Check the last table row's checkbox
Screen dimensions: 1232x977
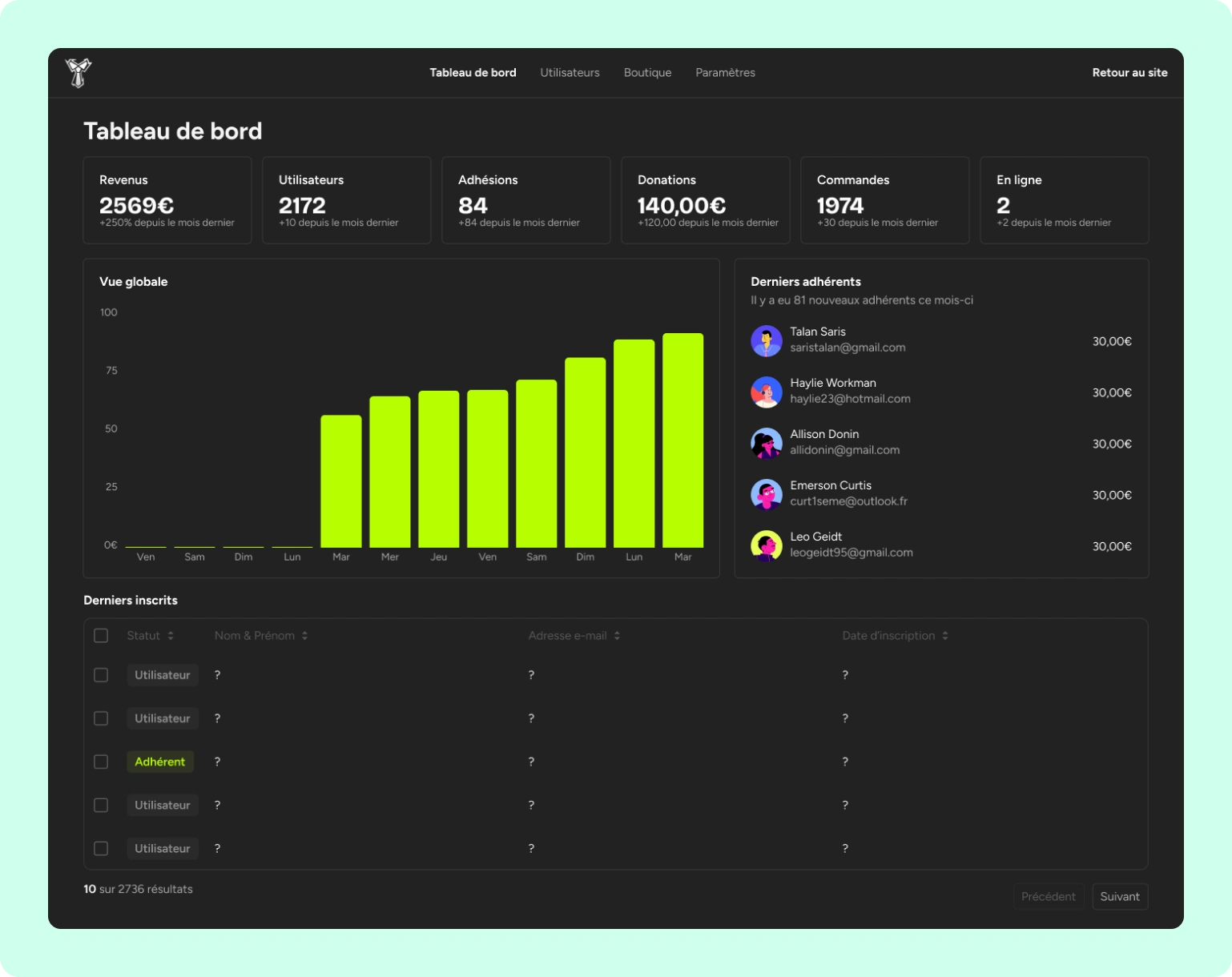point(101,848)
